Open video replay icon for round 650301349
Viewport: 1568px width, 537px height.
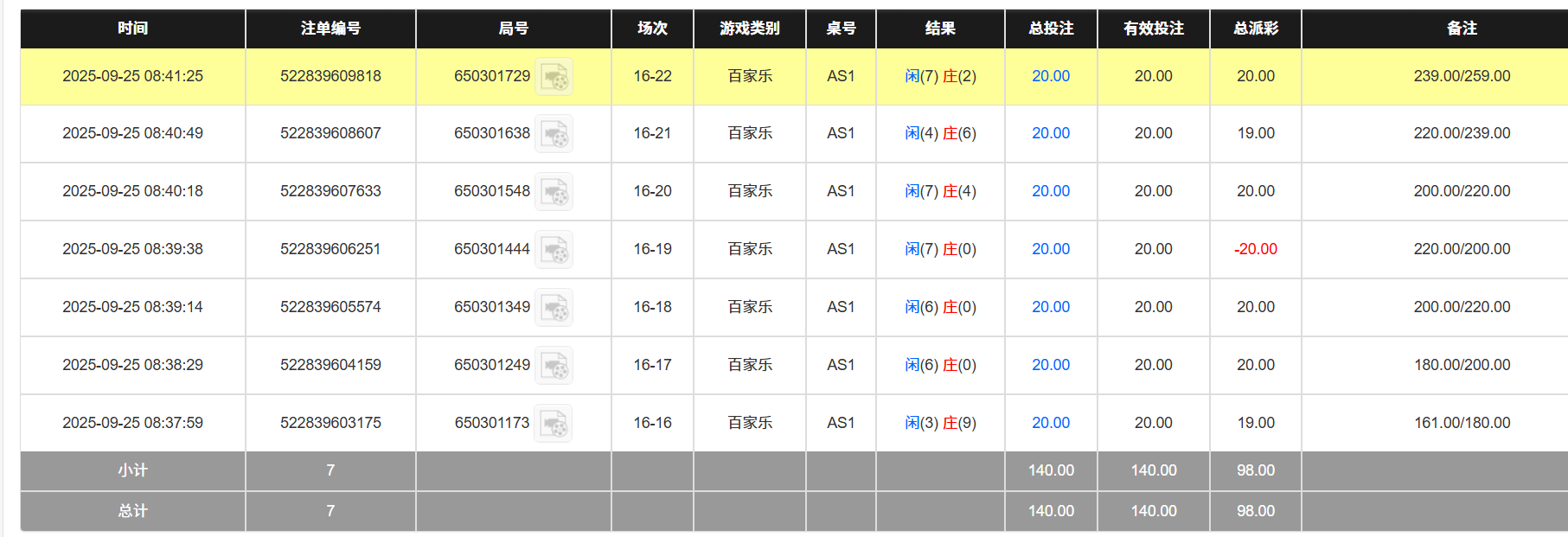pos(554,308)
